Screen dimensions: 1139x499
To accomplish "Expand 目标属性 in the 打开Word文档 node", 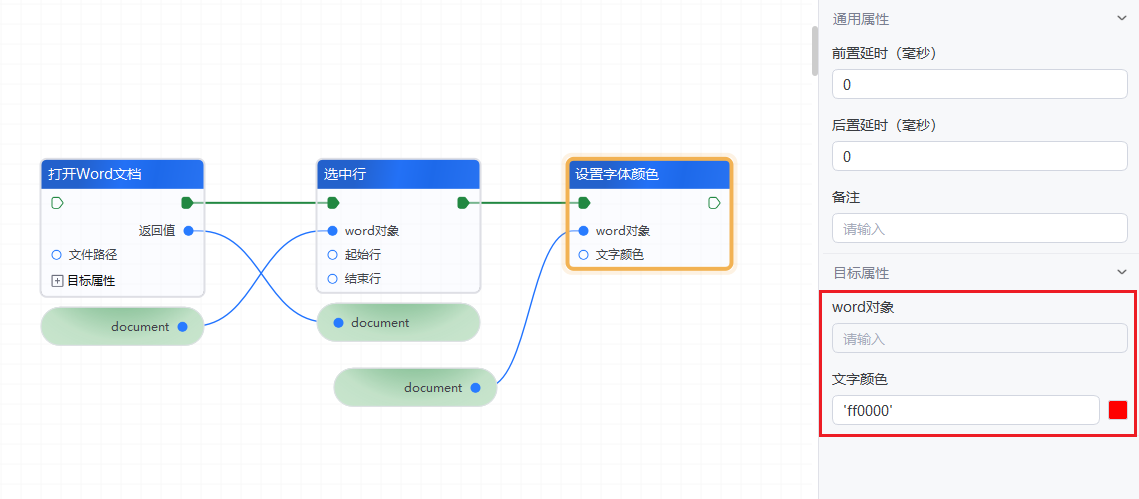I will [x=57, y=281].
